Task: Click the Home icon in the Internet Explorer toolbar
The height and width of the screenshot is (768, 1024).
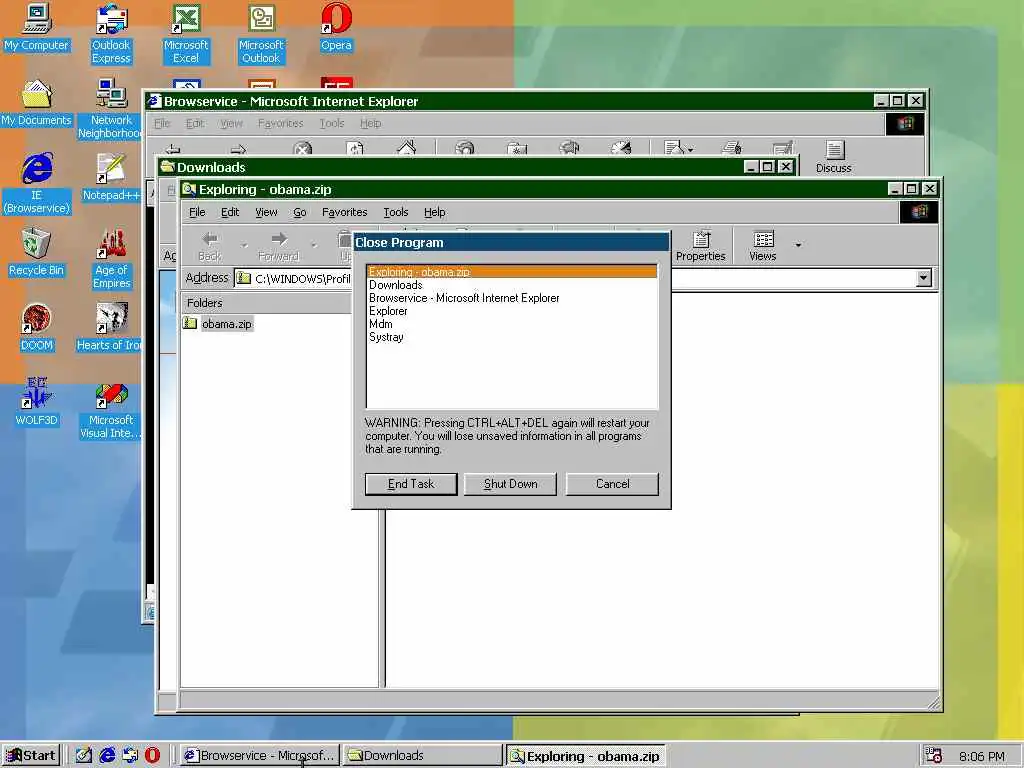Action: click(x=406, y=148)
